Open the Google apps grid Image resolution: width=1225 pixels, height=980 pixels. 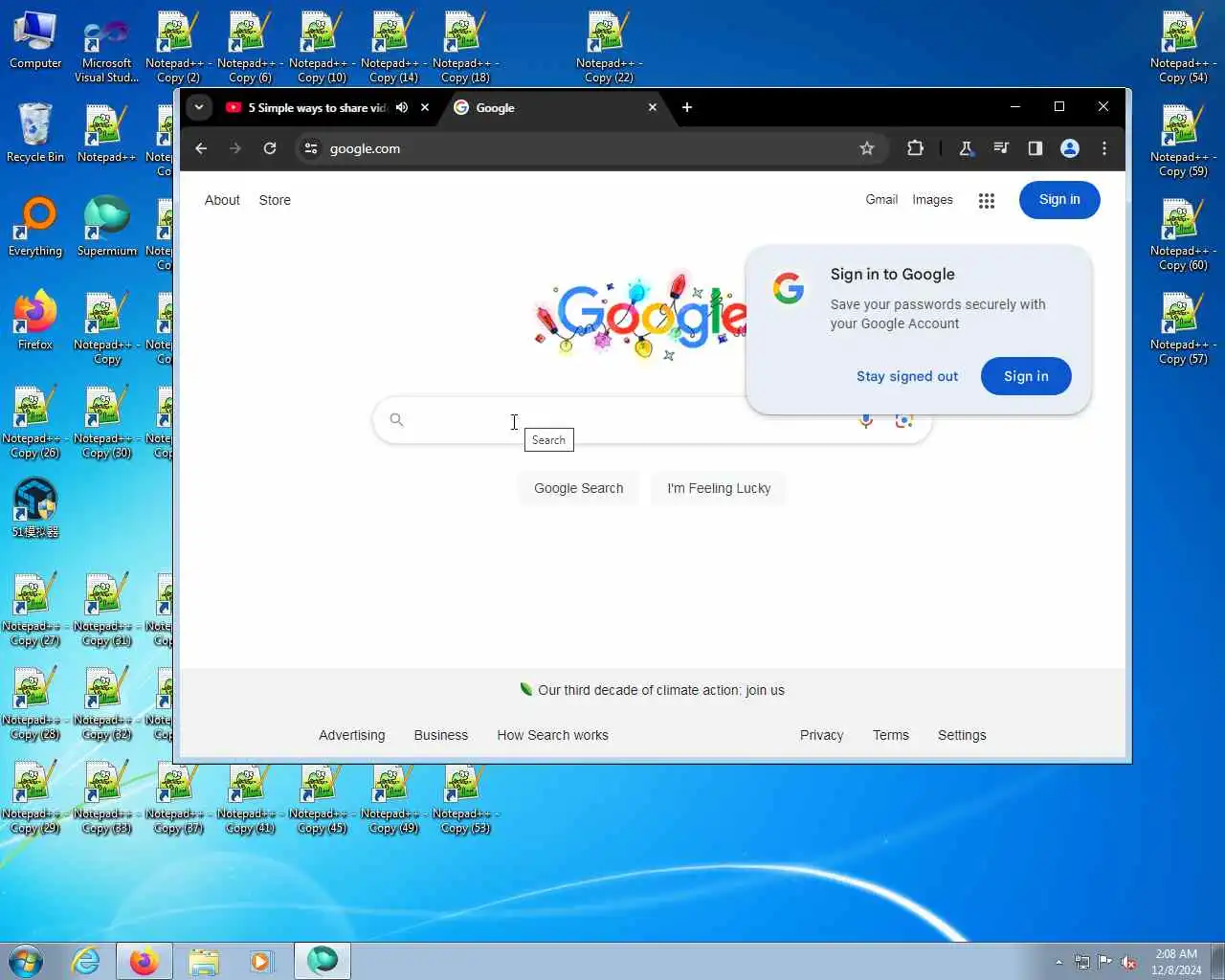point(987,200)
